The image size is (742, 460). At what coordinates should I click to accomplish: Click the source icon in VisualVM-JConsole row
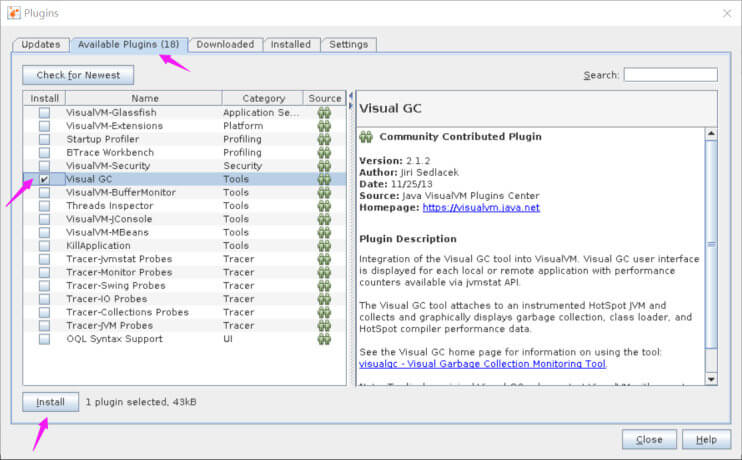pos(324,219)
